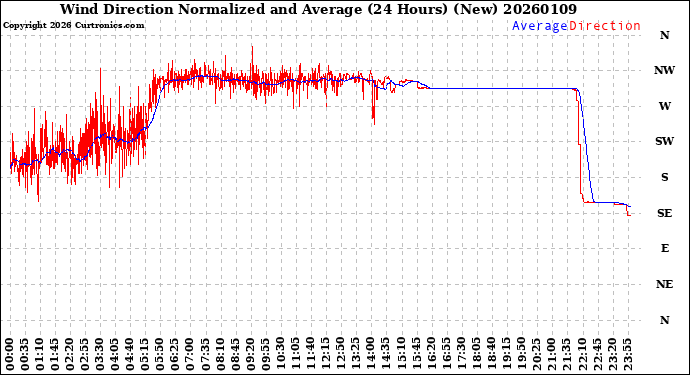
Task: Click the 19:50 time label
Action: (521, 355)
